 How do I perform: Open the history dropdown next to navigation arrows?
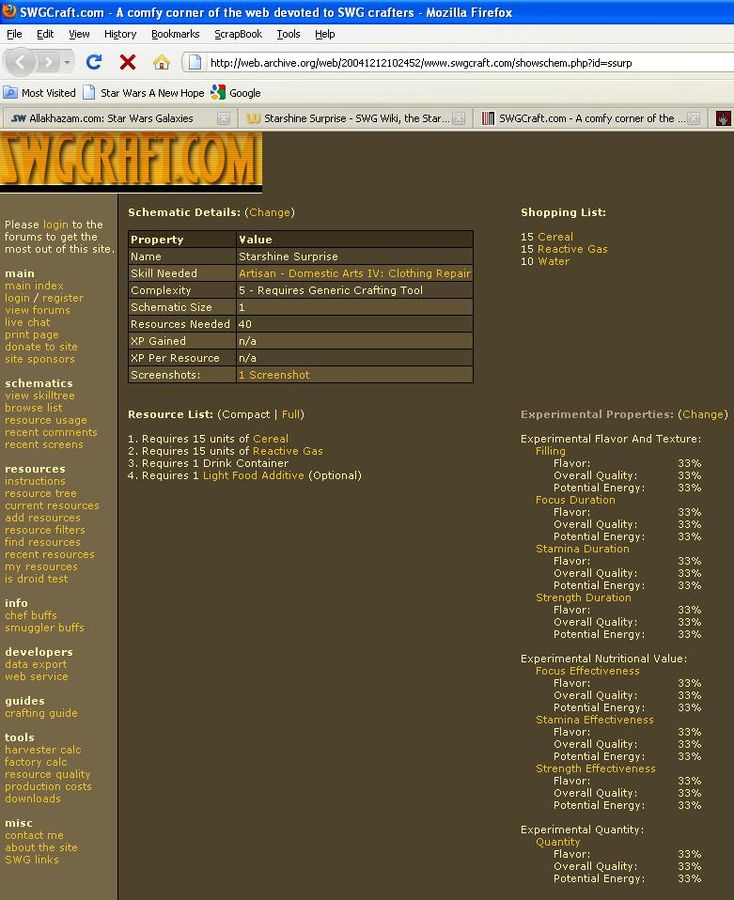[68, 62]
